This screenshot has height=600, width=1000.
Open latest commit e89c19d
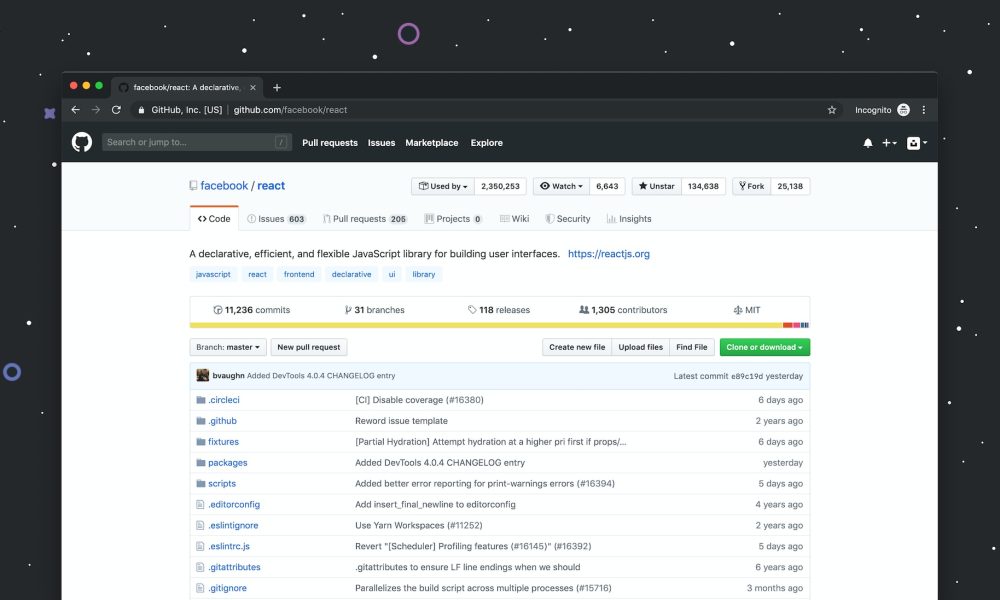coord(746,376)
